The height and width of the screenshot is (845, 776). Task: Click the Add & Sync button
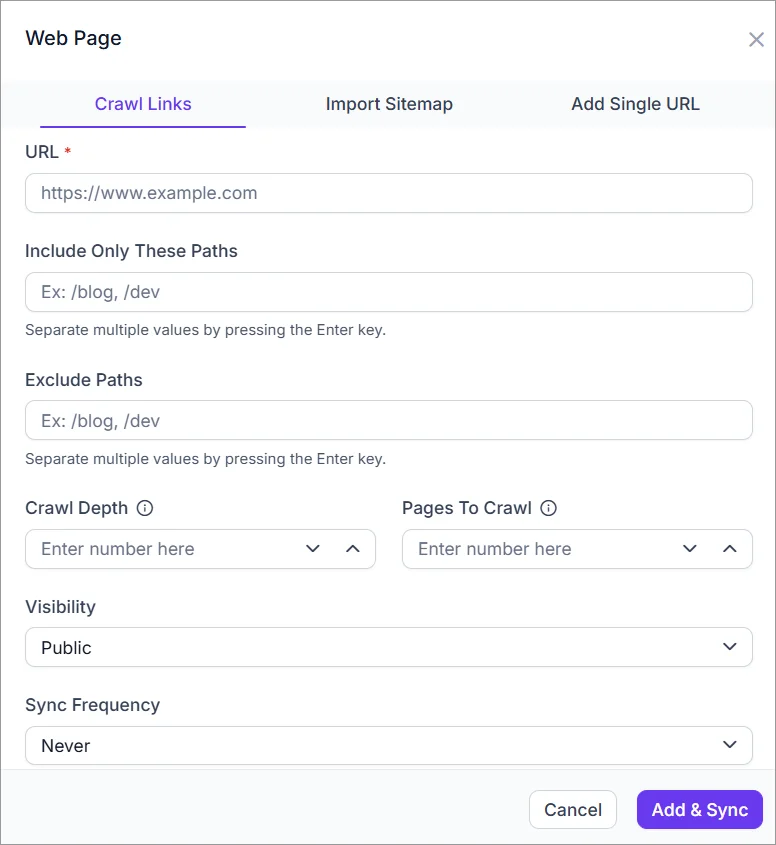699,809
